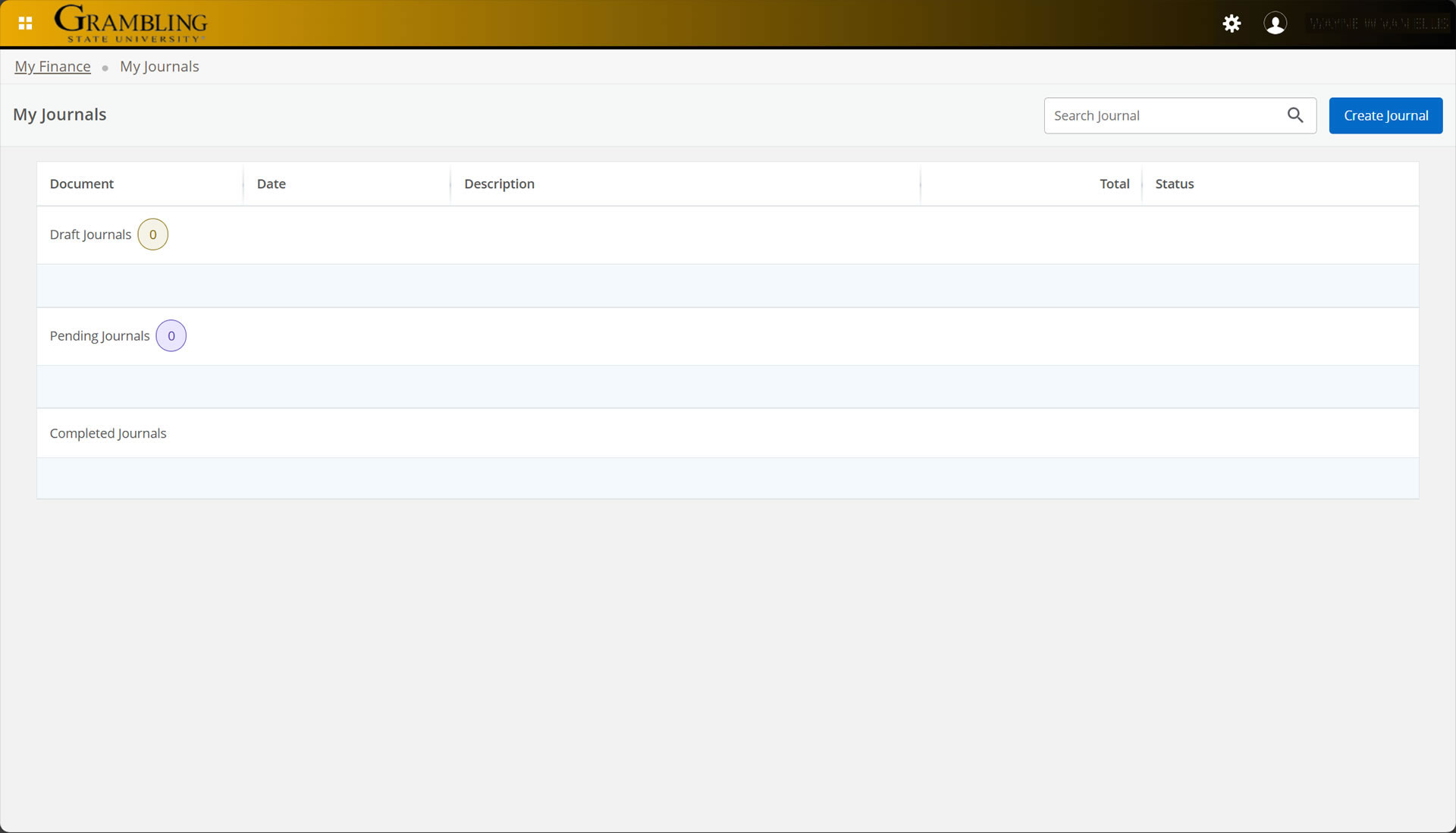The width and height of the screenshot is (1456, 833).
Task: Click the search magnifier icon
Action: pyautogui.click(x=1294, y=115)
